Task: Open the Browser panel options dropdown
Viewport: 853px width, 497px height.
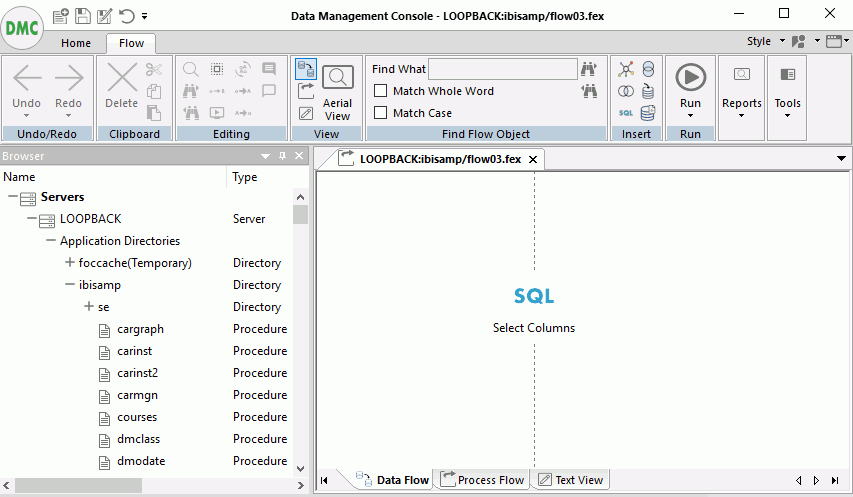Action: click(265, 156)
